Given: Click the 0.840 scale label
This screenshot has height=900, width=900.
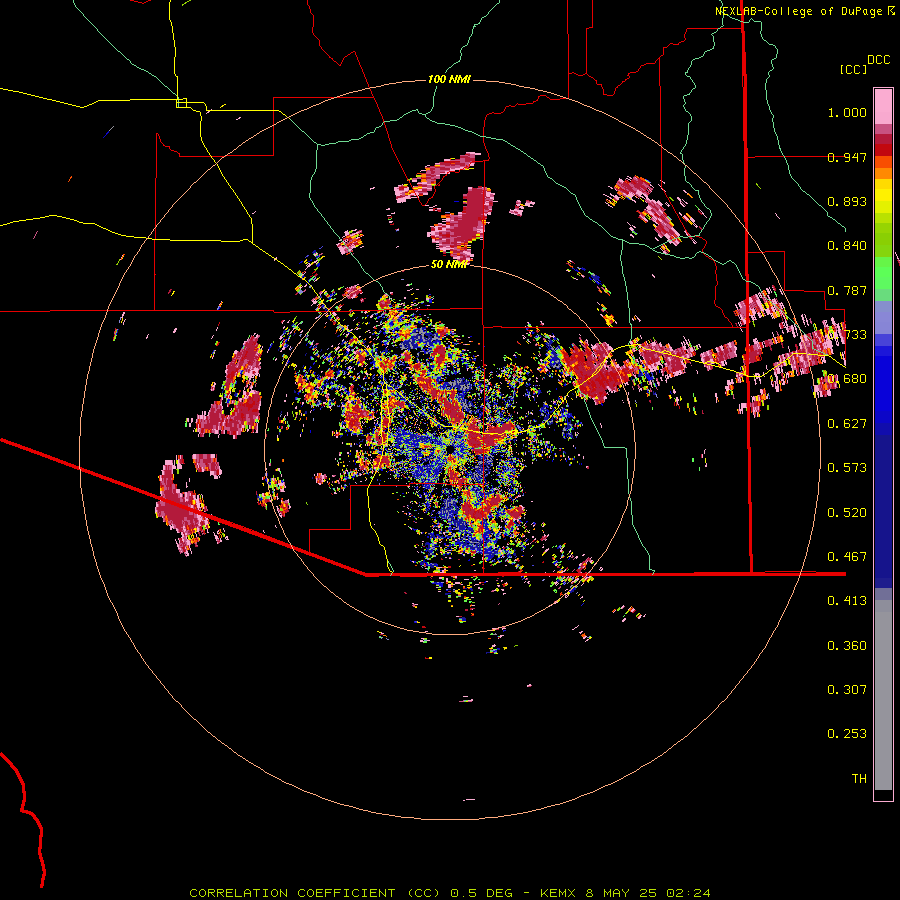Looking at the screenshot, I should pyautogui.click(x=847, y=246).
